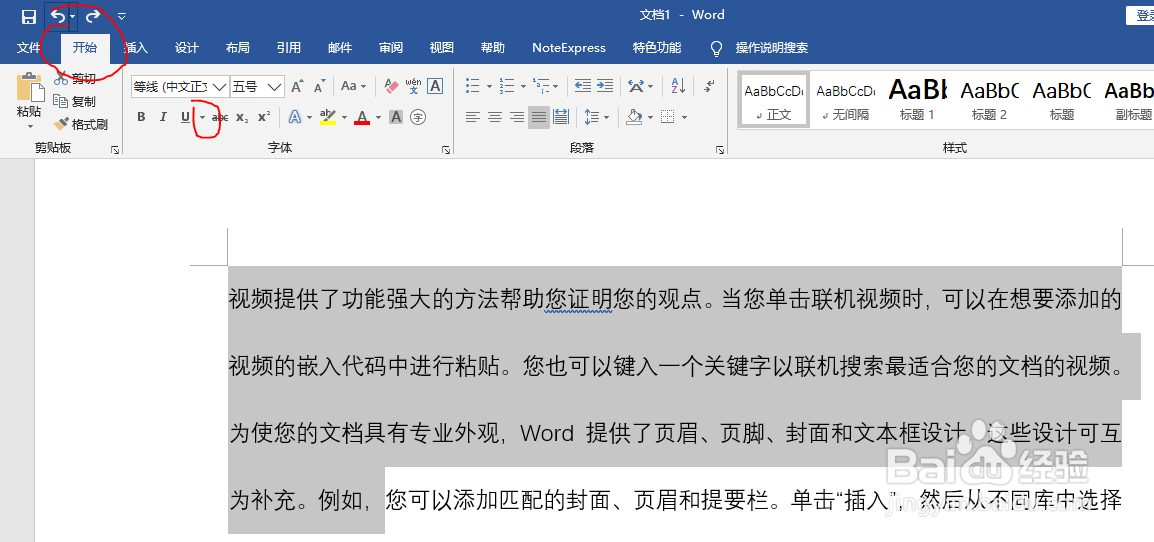Screen dimensions: 1154x542
Task: Open the font name combo box 等线
Action: pyautogui.click(x=180, y=87)
